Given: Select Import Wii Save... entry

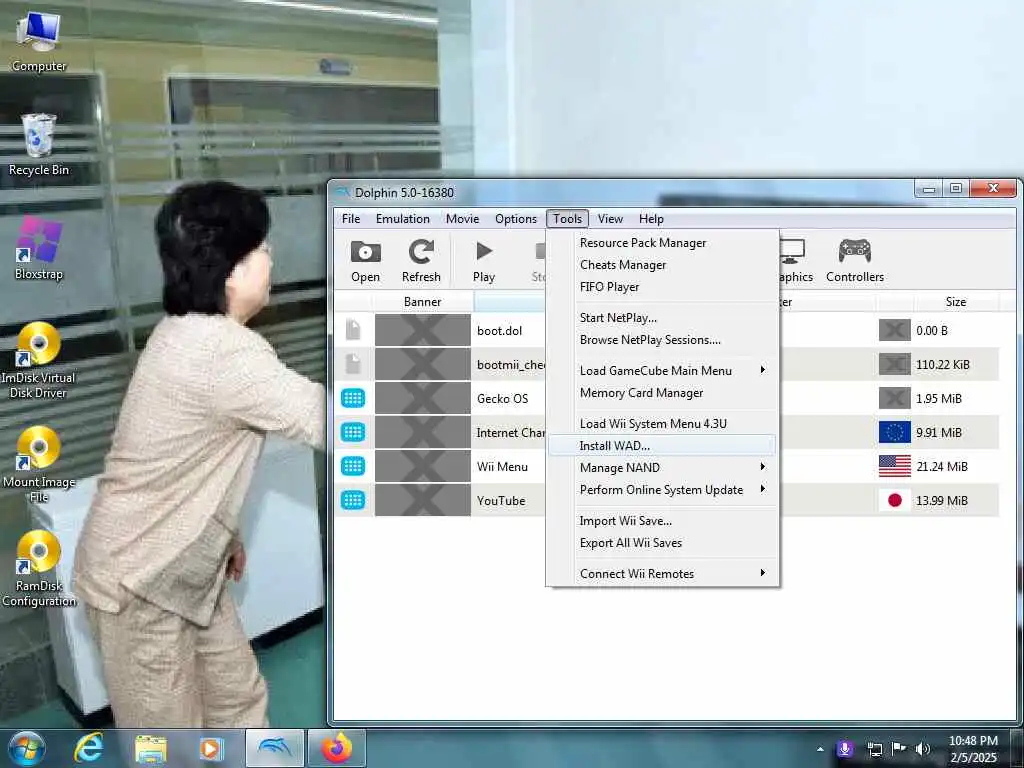Looking at the screenshot, I should tap(662, 520).
